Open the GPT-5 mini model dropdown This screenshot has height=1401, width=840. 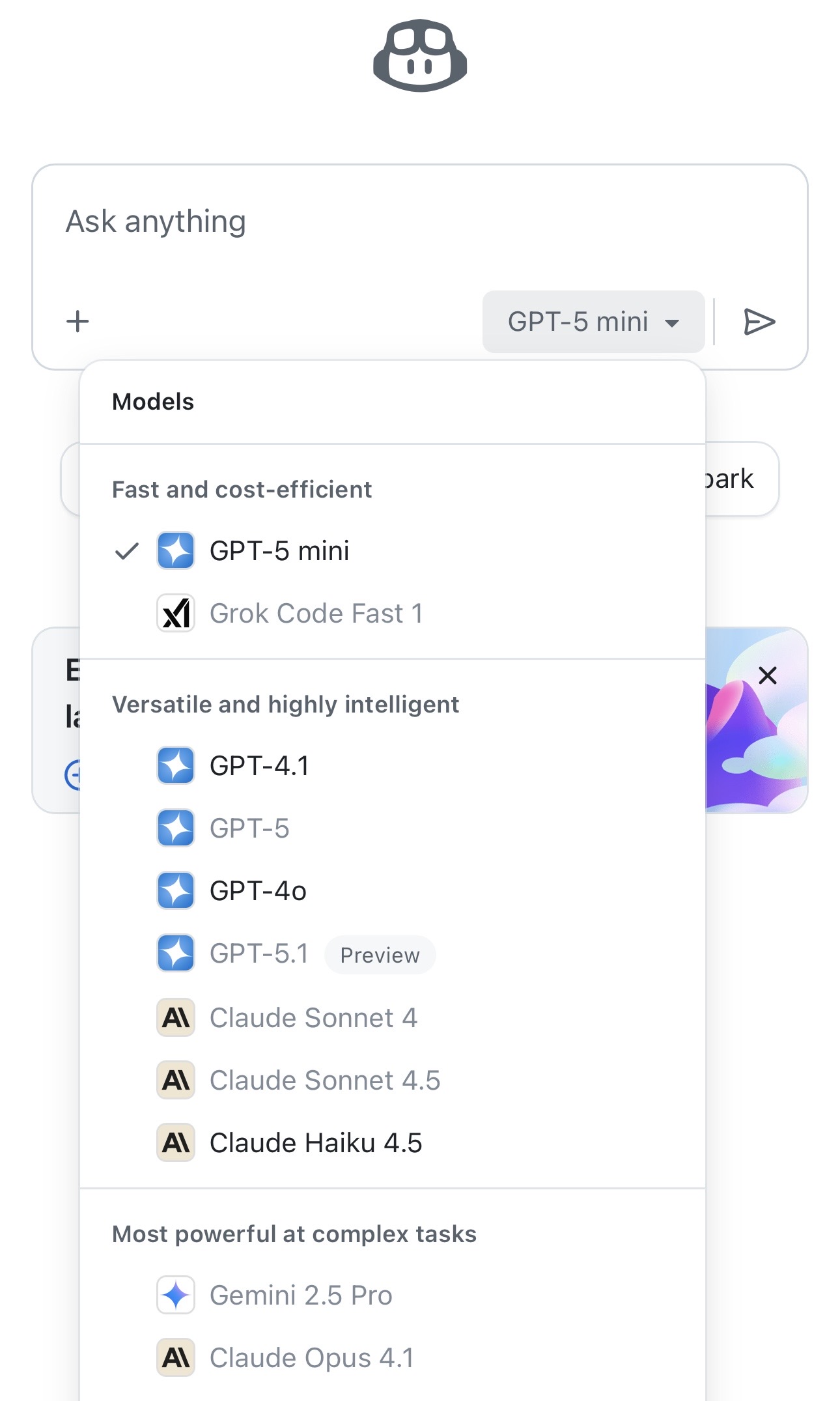point(593,322)
